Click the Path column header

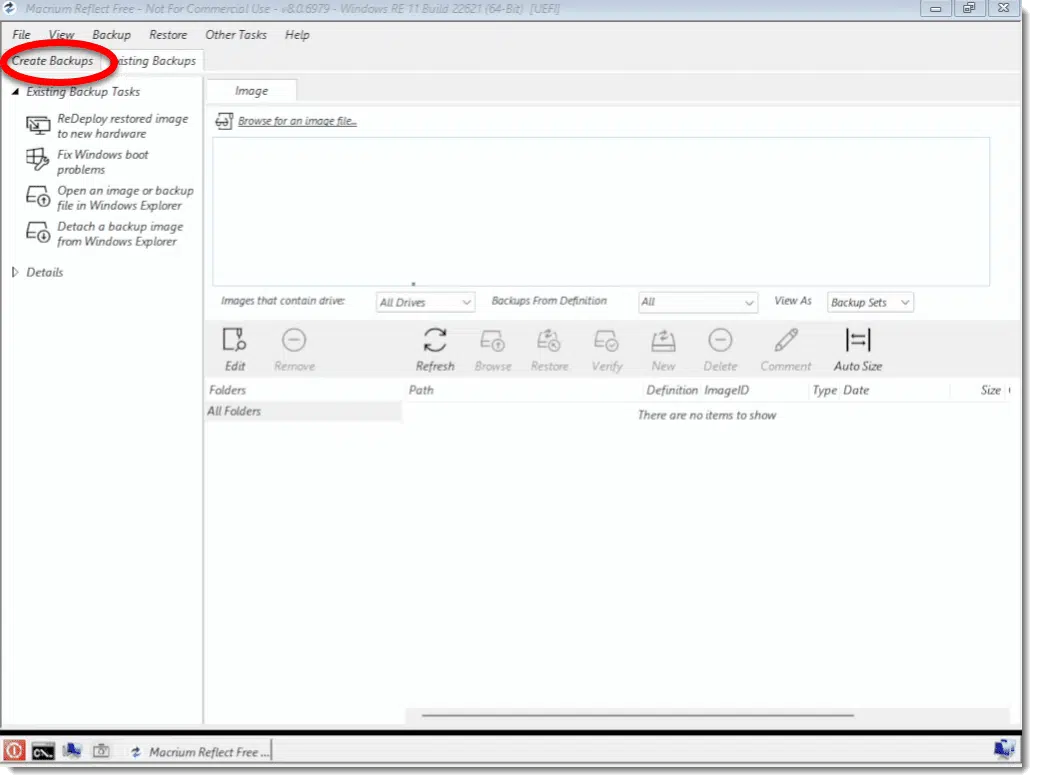[x=421, y=390]
